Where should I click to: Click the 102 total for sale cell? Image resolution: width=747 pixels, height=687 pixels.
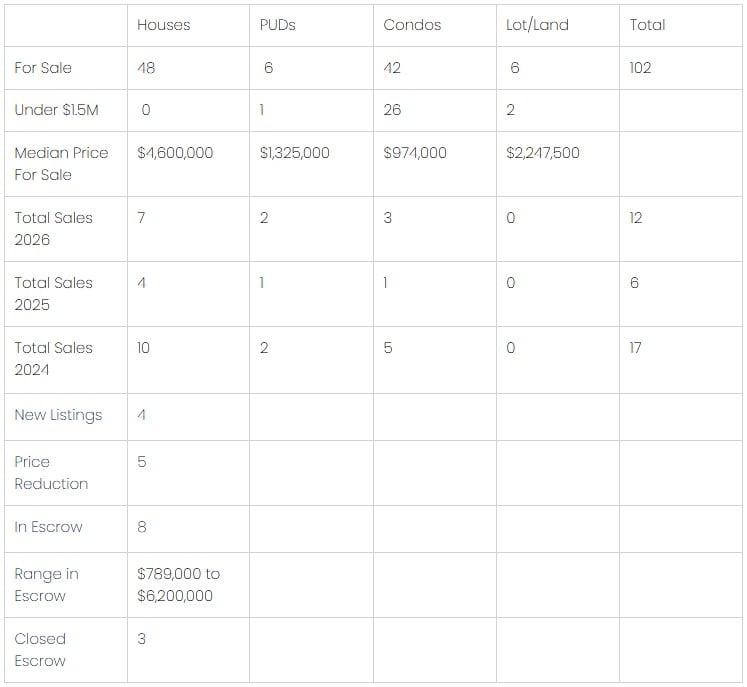coord(640,68)
